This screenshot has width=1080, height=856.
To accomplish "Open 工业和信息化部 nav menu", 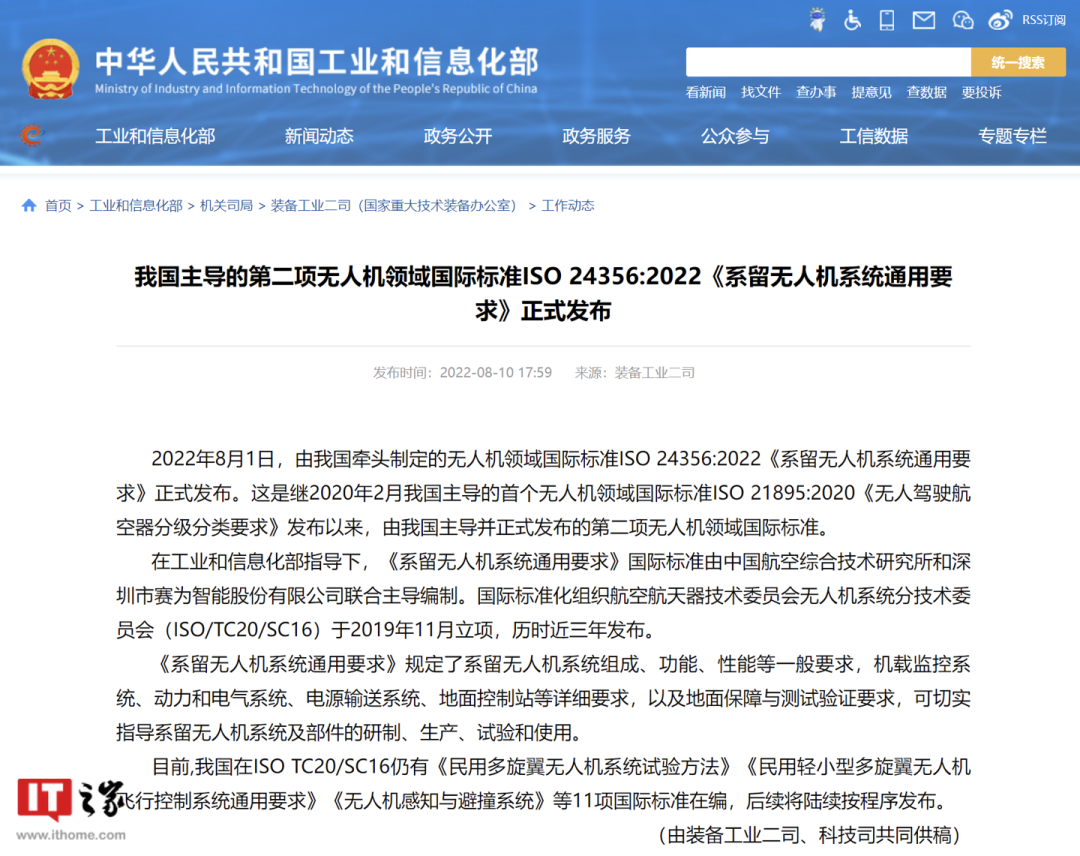I will 155,136.
